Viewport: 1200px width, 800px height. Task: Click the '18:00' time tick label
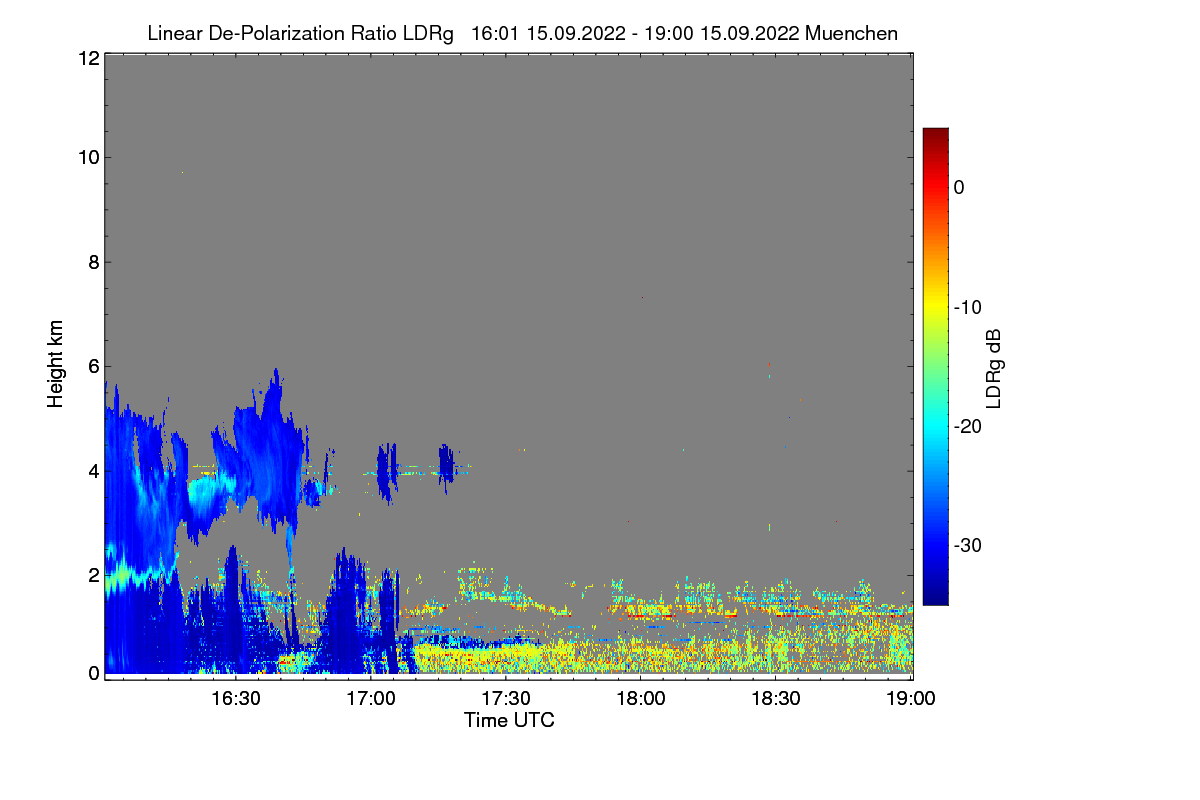tap(641, 698)
